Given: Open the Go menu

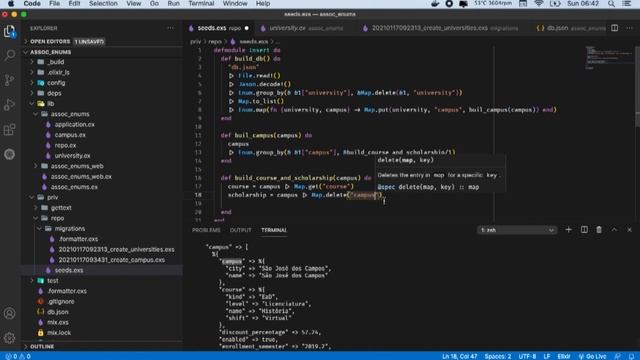Looking at the screenshot, I should coord(154,4).
